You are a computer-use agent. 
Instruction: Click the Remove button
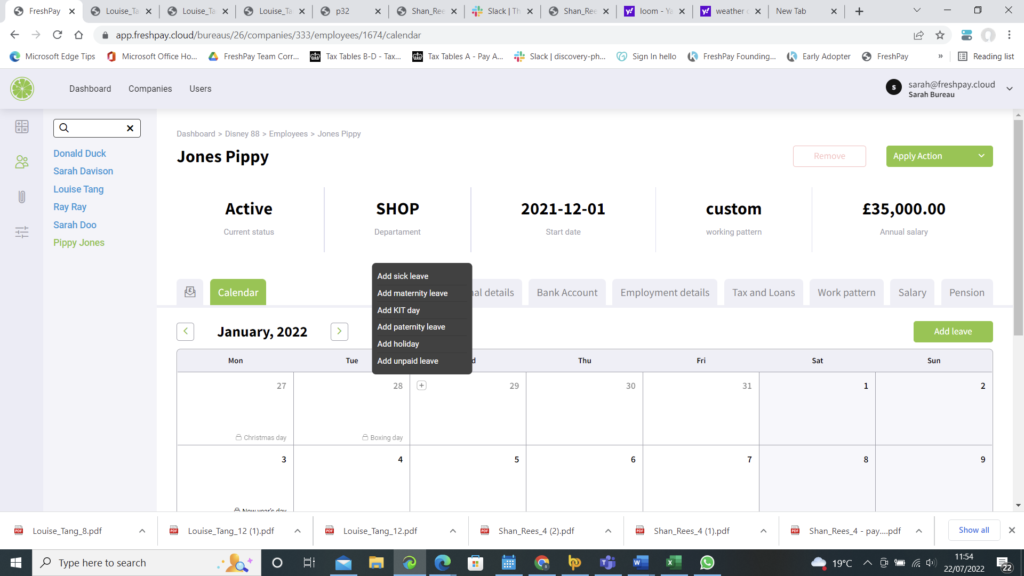pyautogui.click(x=829, y=156)
